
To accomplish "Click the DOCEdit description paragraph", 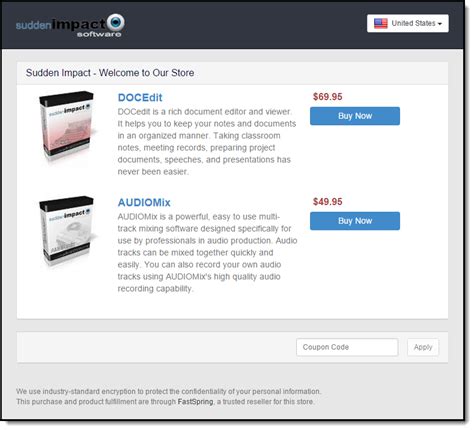I will click(x=207, y=142).
